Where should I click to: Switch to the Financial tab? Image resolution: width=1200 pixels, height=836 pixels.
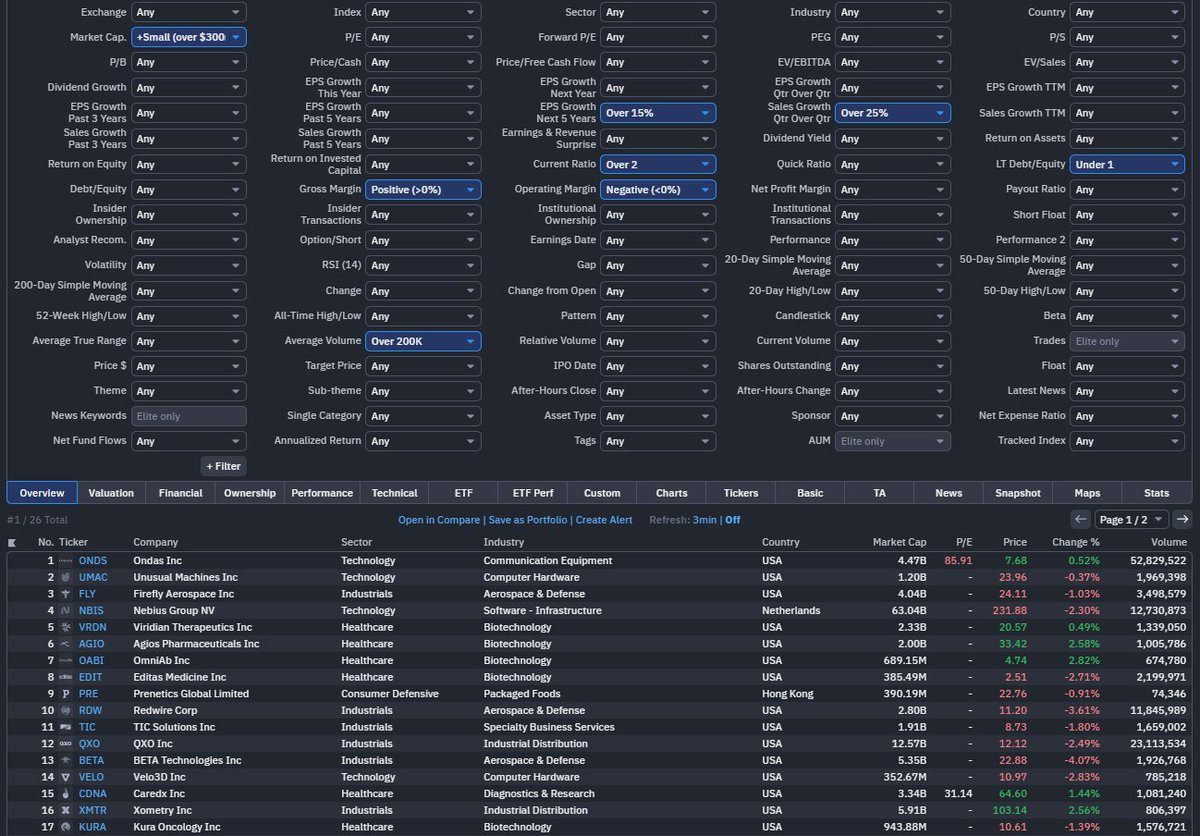pyautogui.click(x=180, y=493)
